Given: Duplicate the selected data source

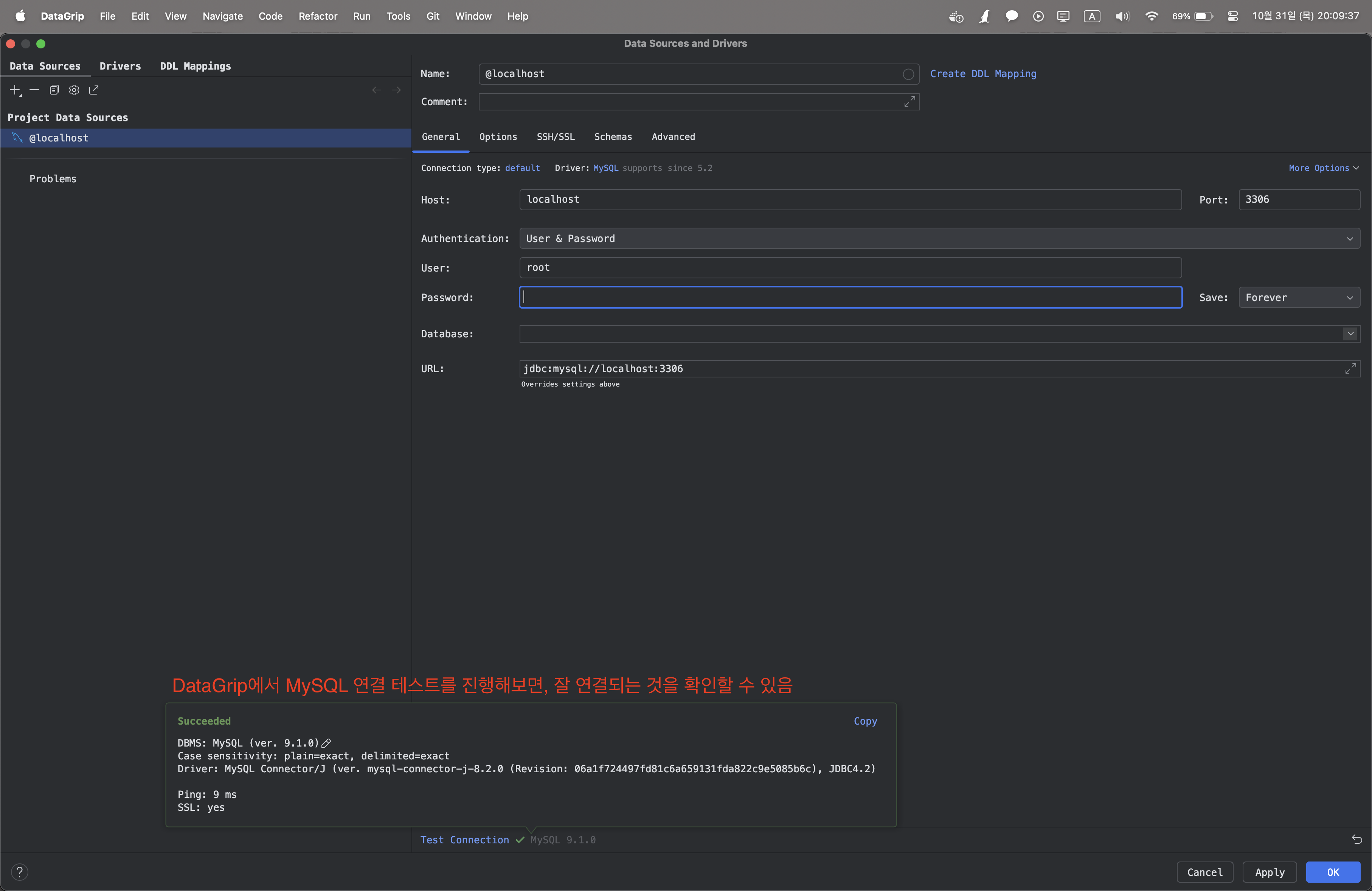Looking at the screenshot, I should pyautogui.click(x=54, y=90).
